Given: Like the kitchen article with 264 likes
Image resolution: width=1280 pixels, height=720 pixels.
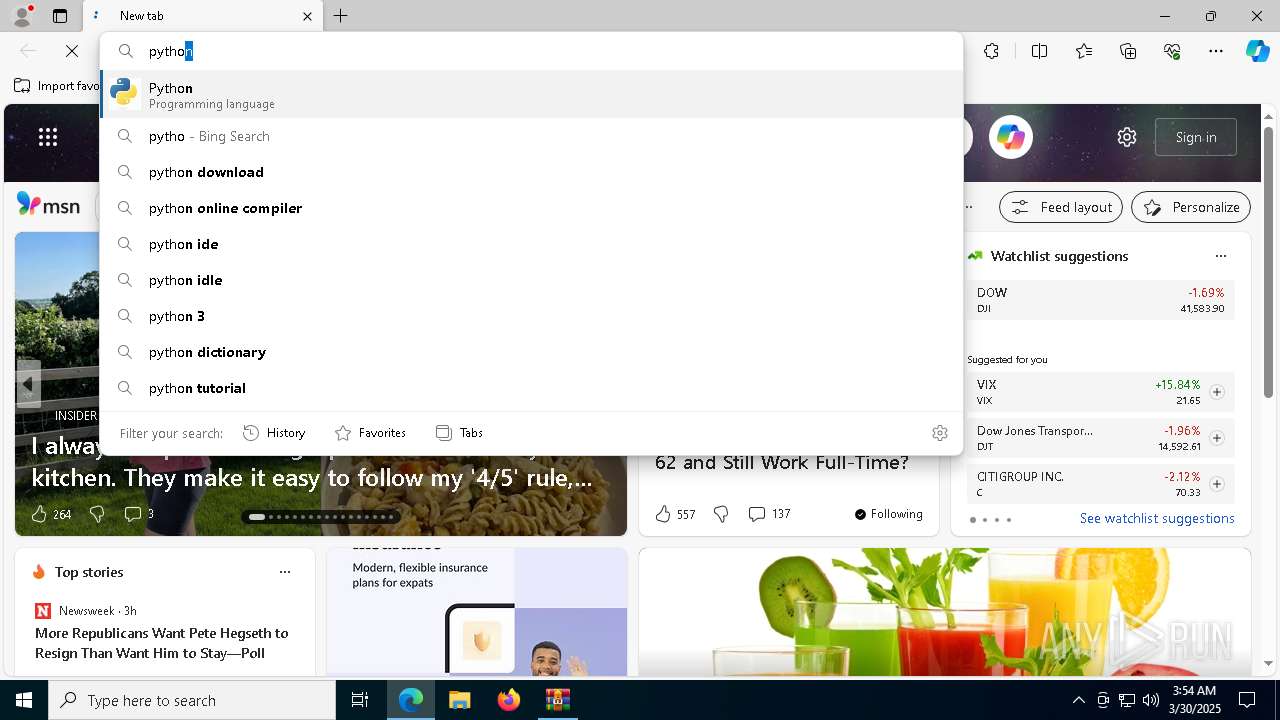Looking at the screenshot, I should pyautogui.click(x=50, y=514).
